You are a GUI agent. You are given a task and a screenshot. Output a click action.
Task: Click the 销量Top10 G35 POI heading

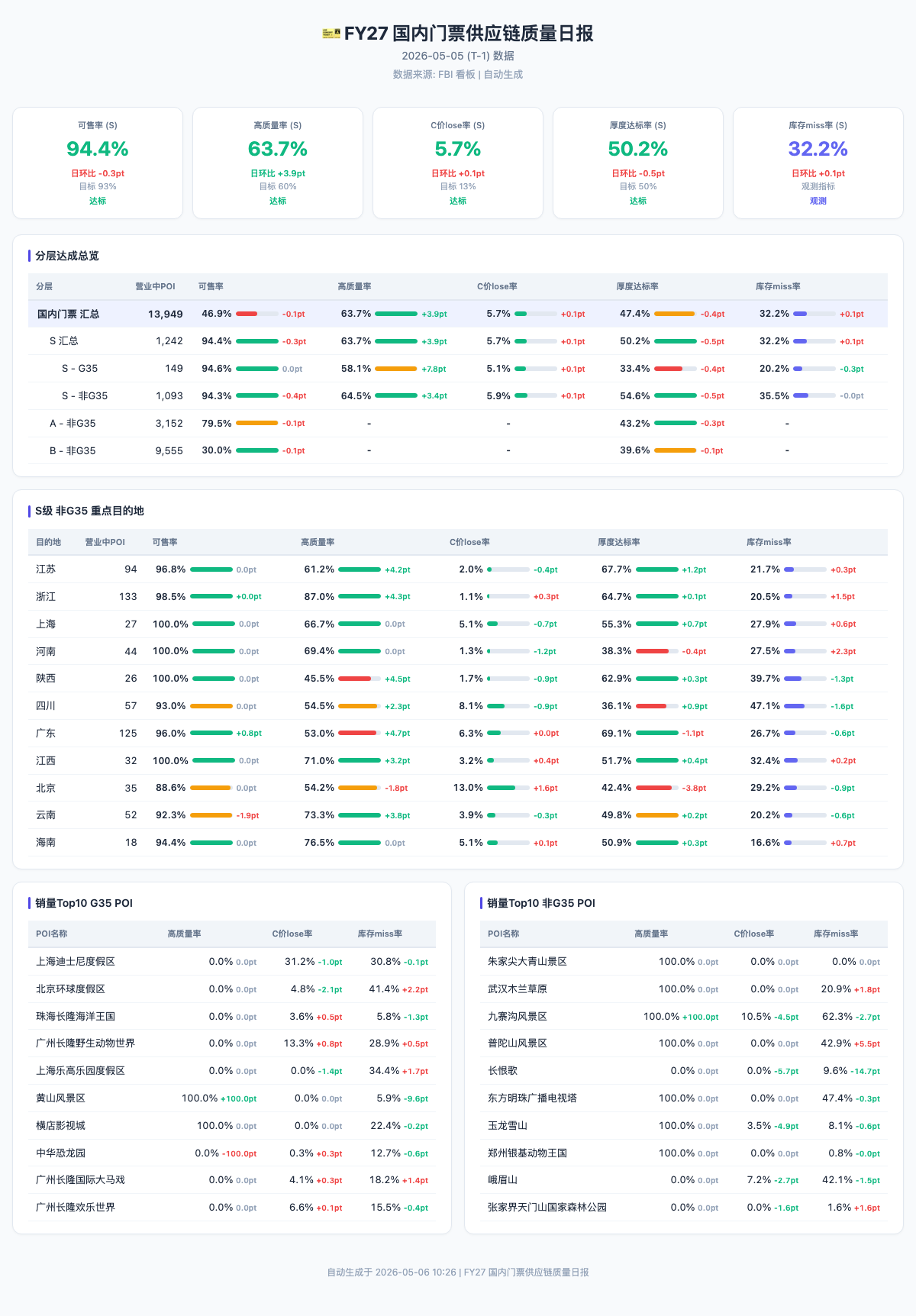pyautogui.click(x=84, y=903)
